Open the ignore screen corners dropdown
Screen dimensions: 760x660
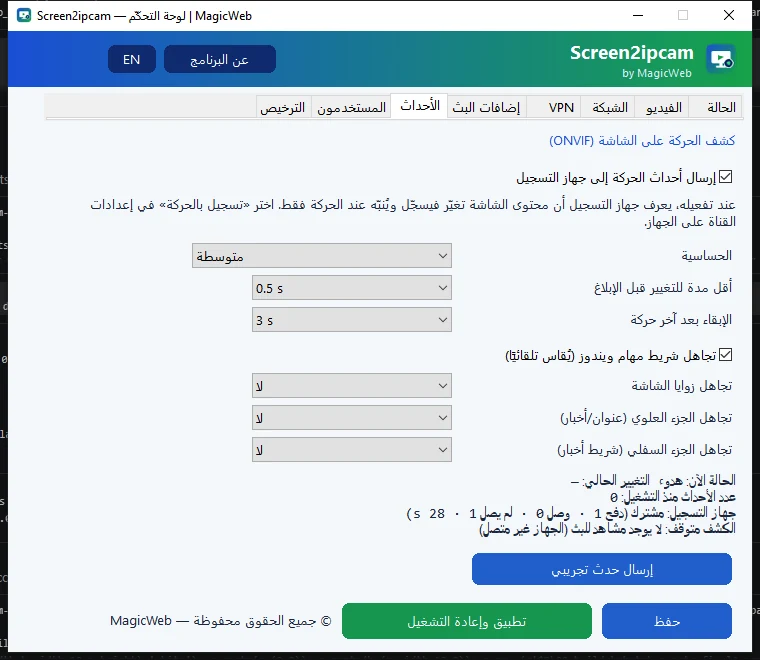[352, 386]
